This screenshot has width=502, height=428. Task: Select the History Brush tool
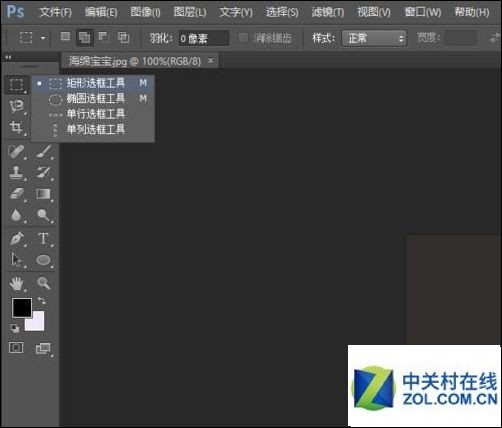tap(44, 173)
